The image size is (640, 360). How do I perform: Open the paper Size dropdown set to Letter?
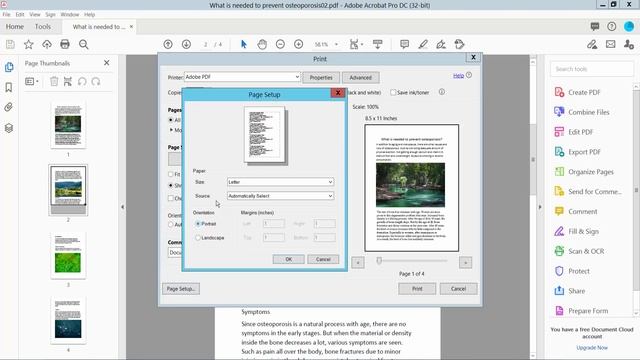(280, 182)
